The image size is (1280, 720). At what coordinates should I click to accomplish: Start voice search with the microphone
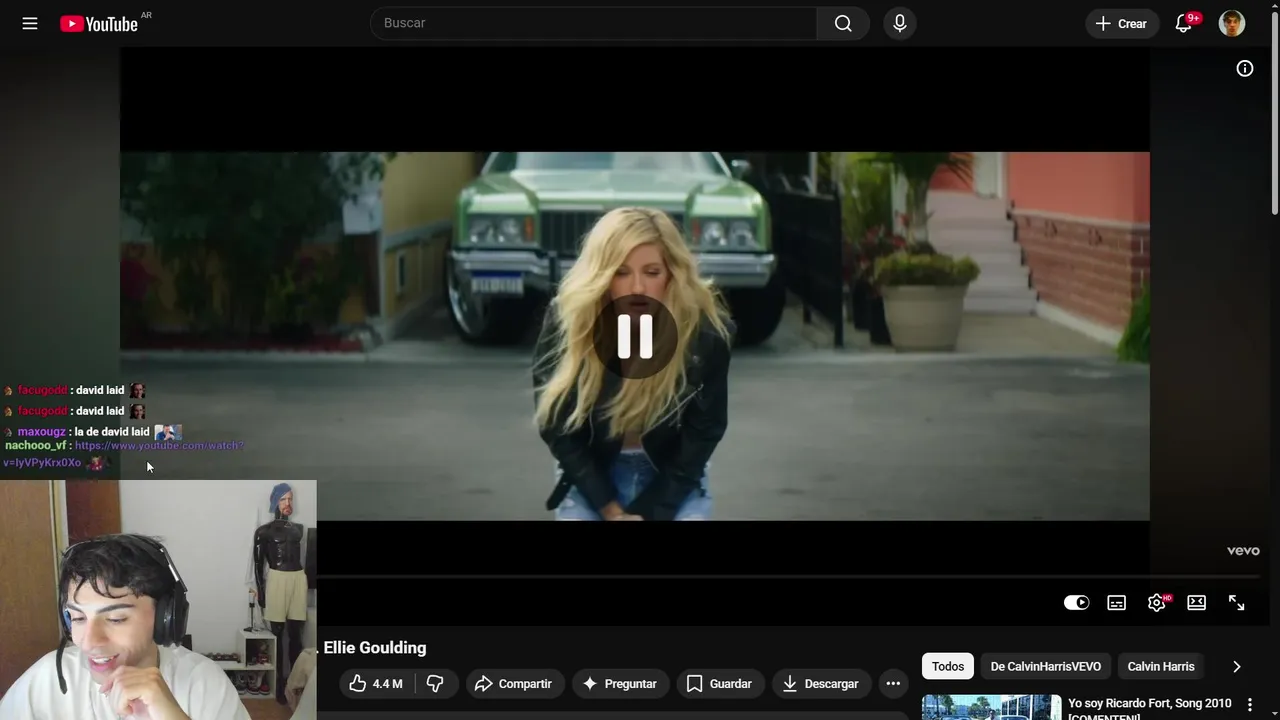click(x=900, y=23)
